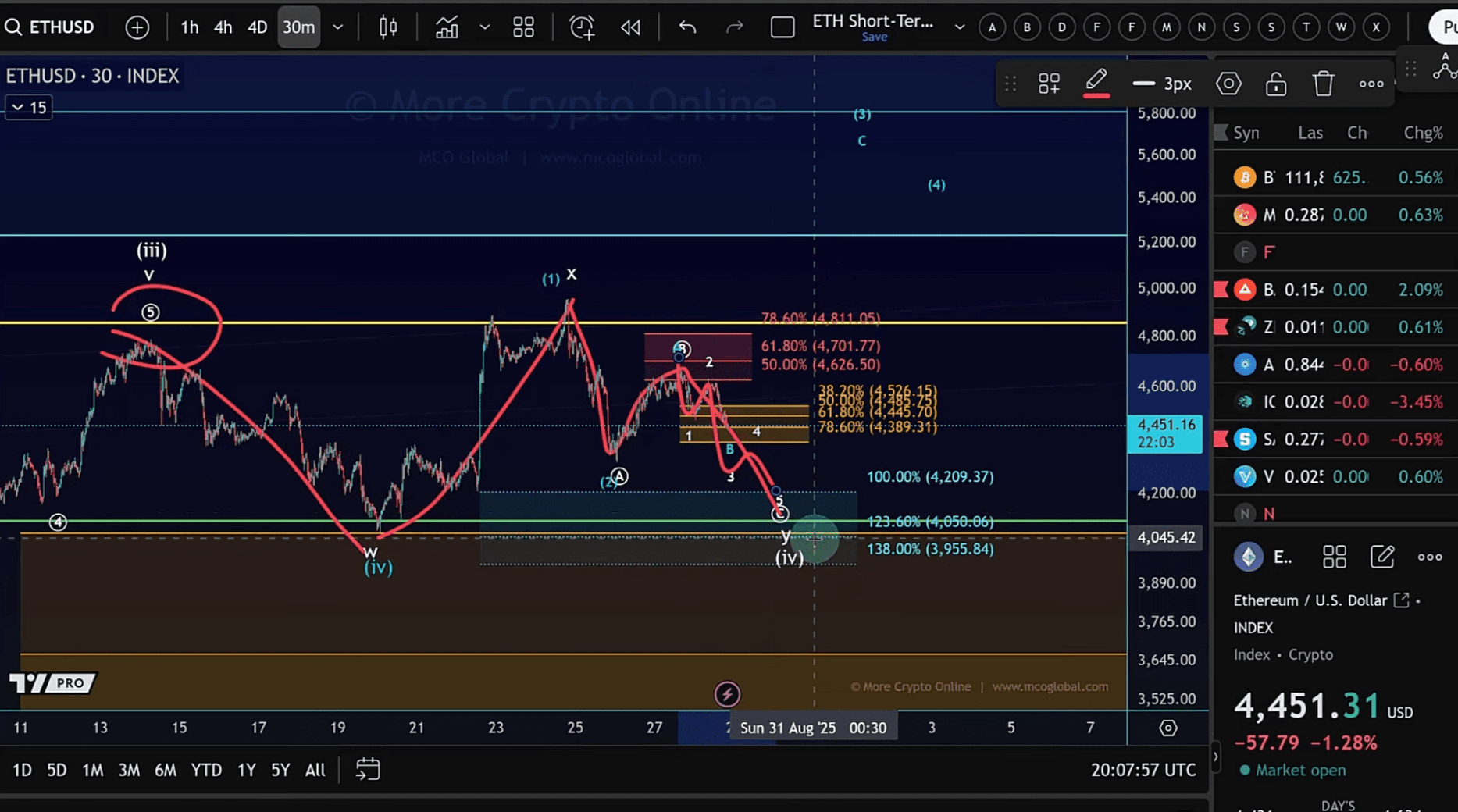Open the go-to-date calendar icon
1458x812 pixels.
click(367, 770)
